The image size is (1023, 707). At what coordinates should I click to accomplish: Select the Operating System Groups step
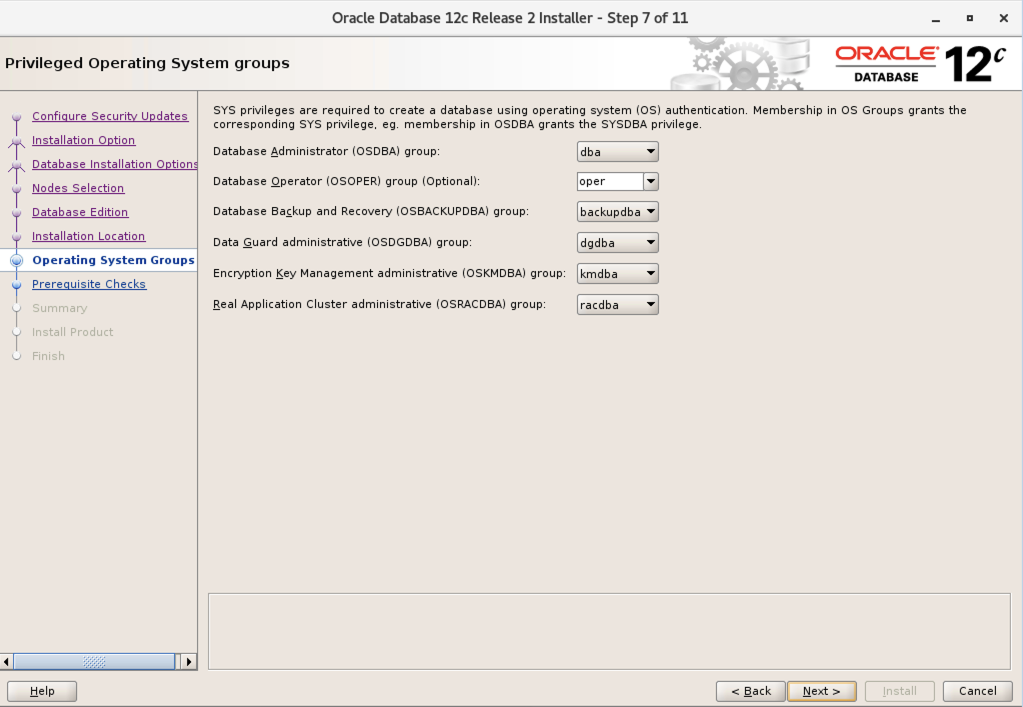coord(113,260)
